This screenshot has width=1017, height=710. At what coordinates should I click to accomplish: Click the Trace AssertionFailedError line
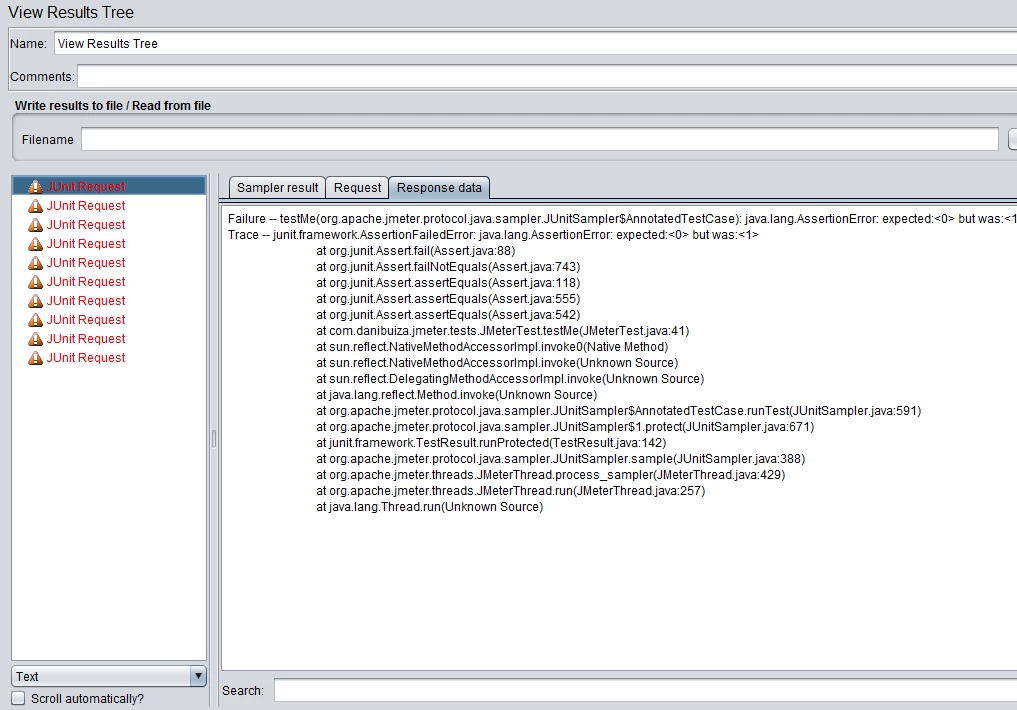pos(493,234)
